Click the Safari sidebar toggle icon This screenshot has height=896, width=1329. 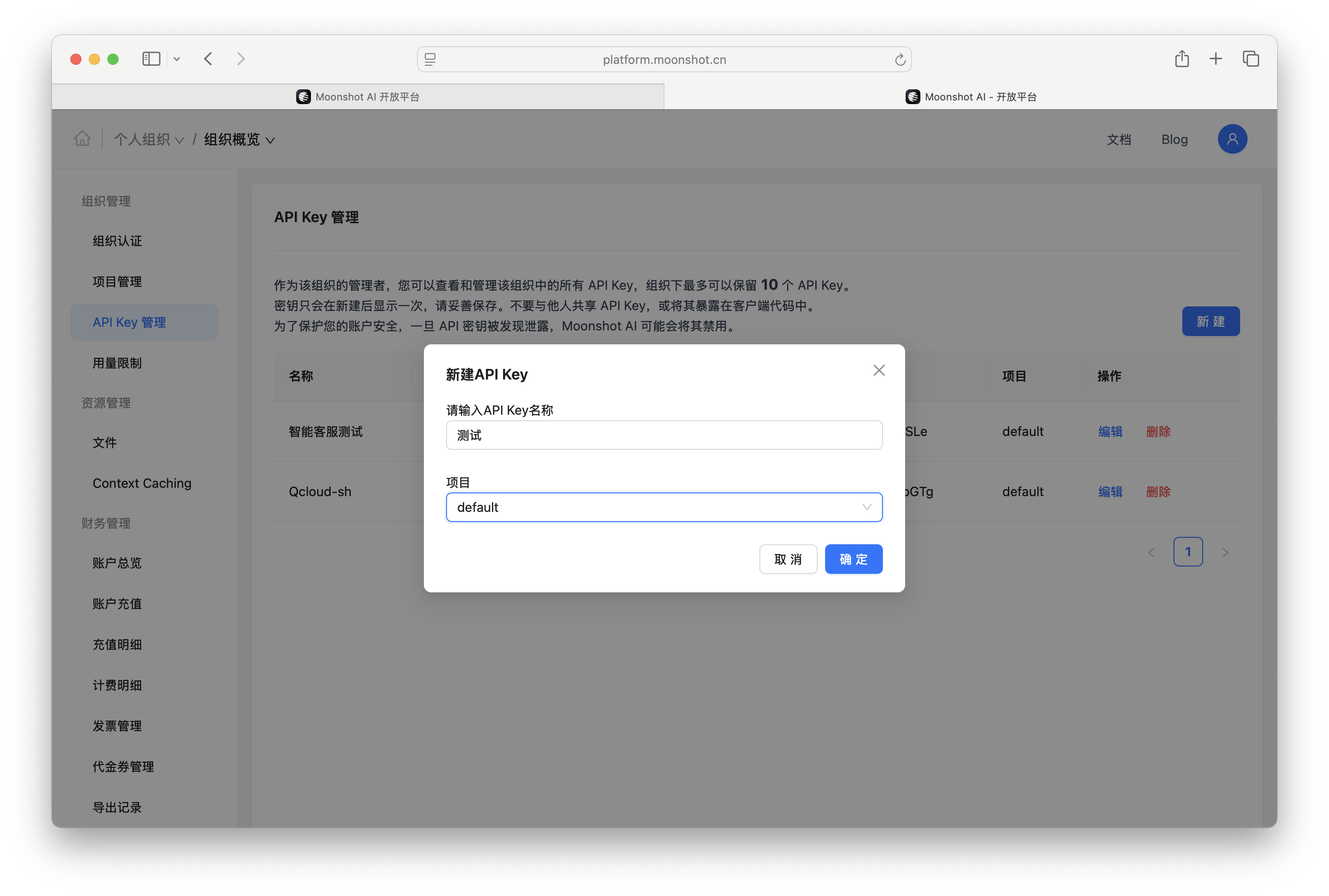tap(151, 59)
